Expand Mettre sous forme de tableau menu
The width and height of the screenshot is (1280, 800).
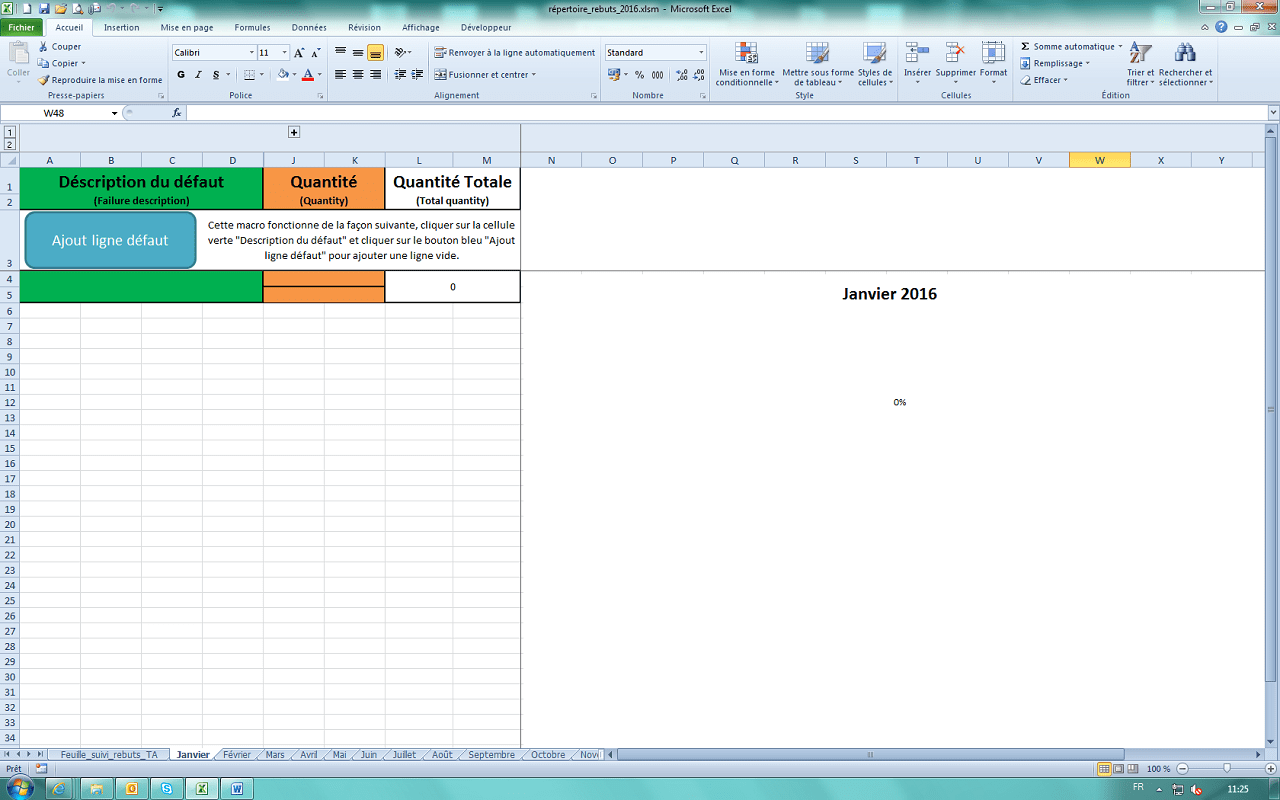pyautogui.click(x=818, y=65)
